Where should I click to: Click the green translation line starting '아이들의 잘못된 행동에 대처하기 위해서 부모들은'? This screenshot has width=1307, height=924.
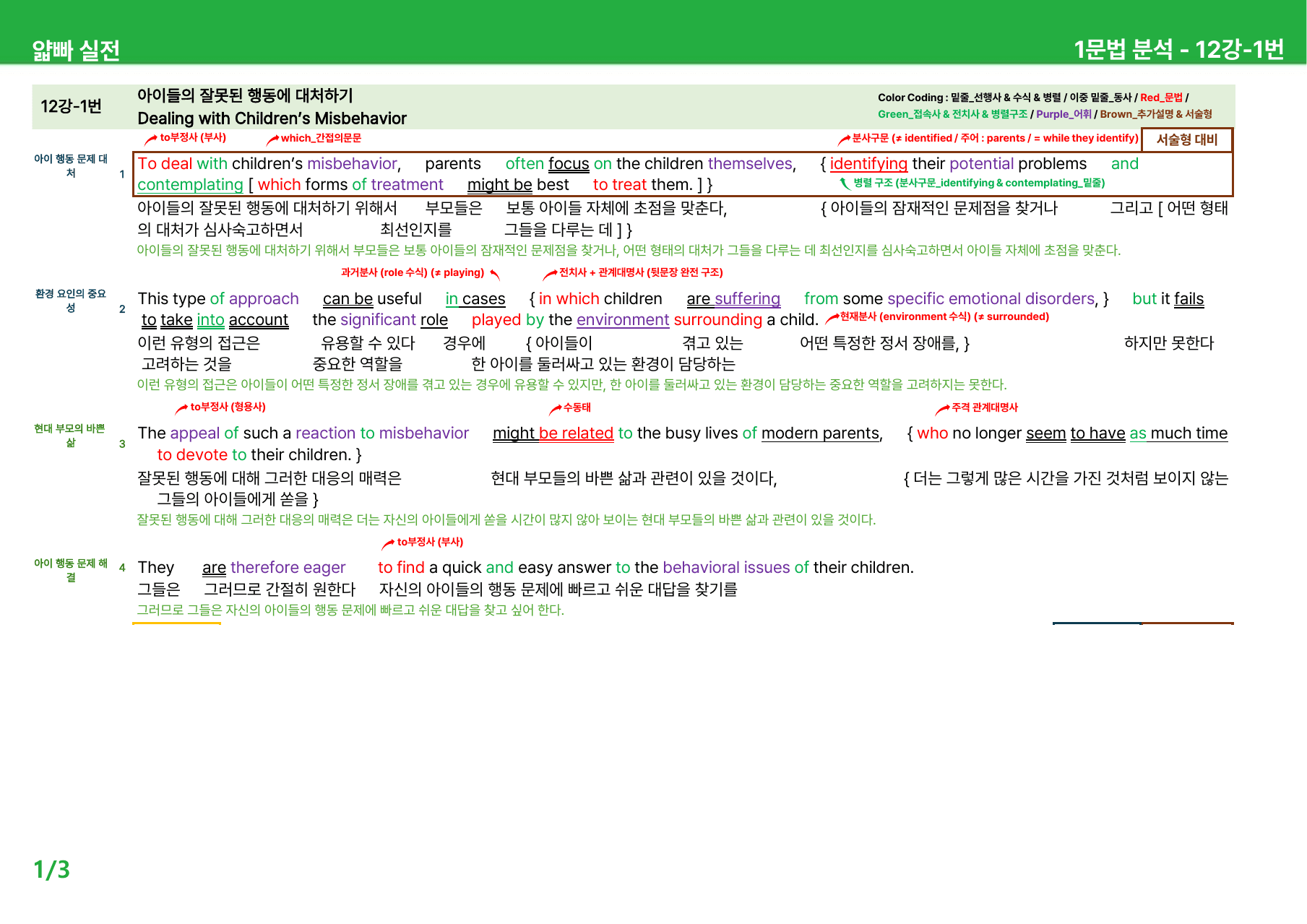629,250
